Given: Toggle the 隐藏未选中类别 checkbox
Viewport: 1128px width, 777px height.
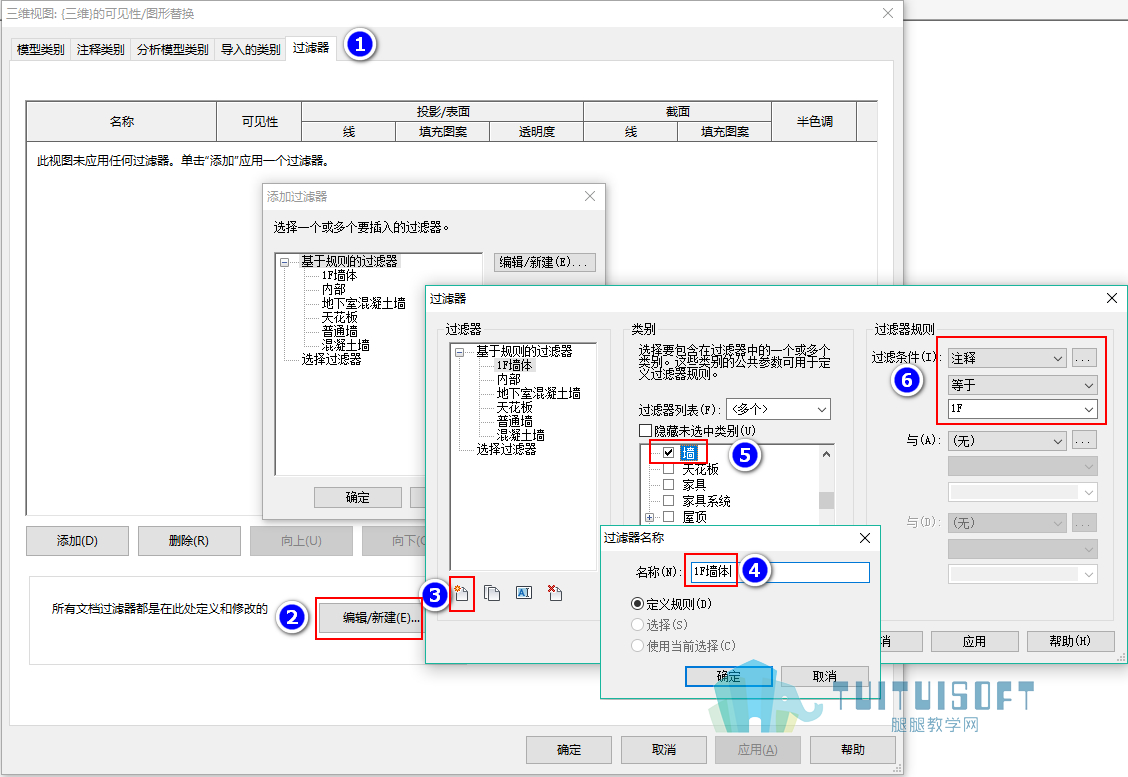Looking at the screenshot, I should click(x=645, y=431).
